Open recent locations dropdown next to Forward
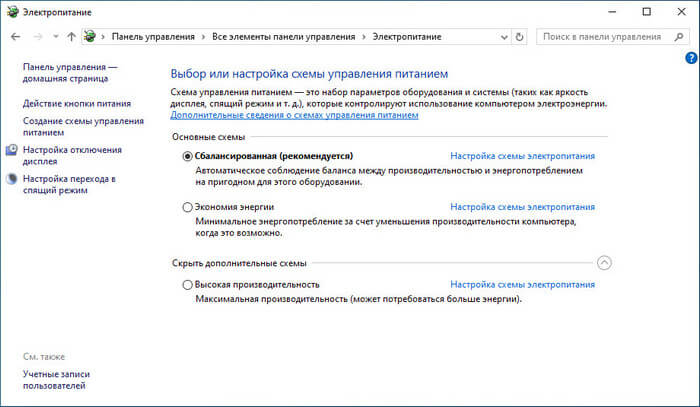Image resolution: width=700 pixels, height=407 pixels. (55, 37)
